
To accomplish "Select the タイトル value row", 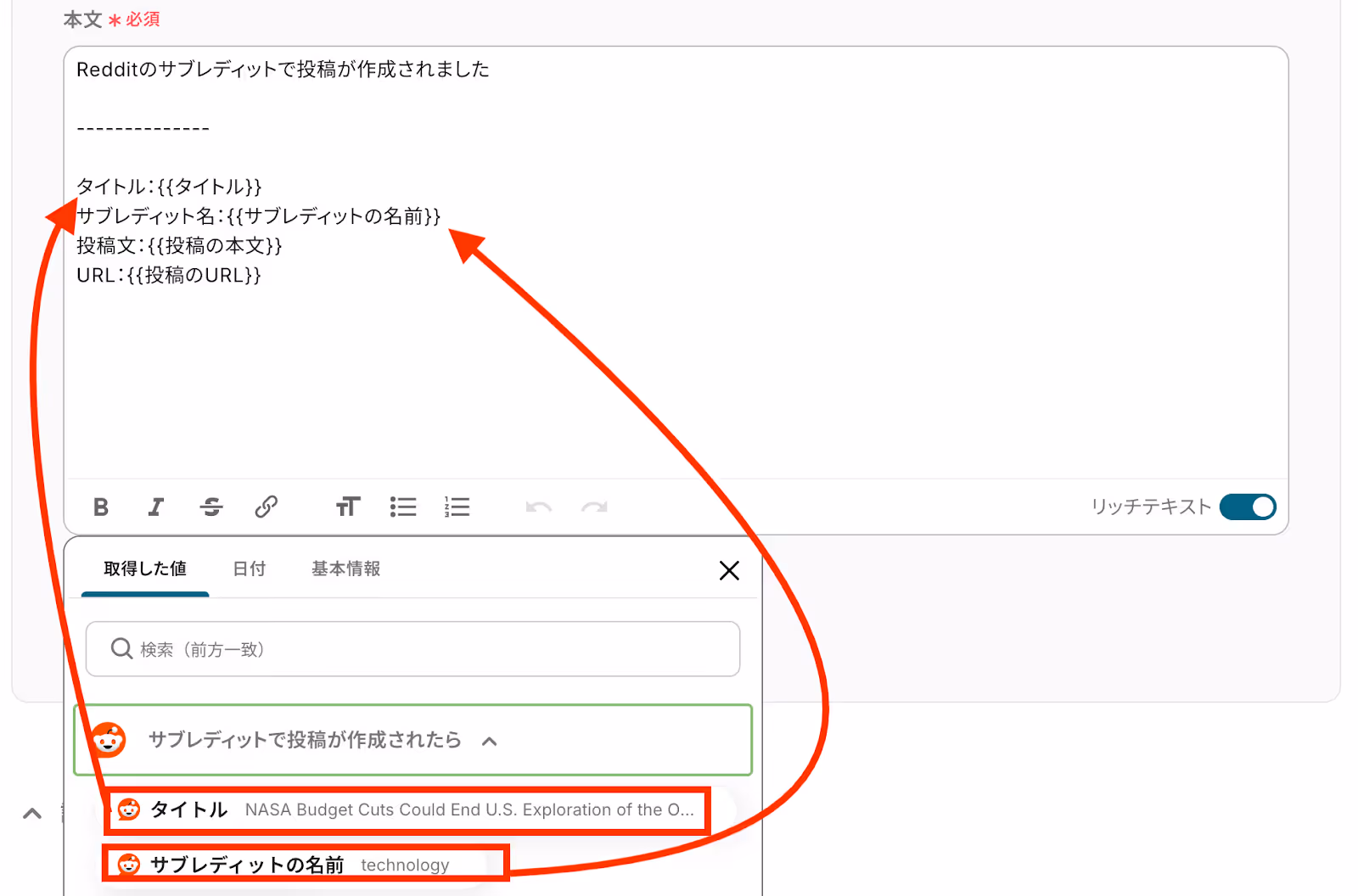I will click(407, 810).
